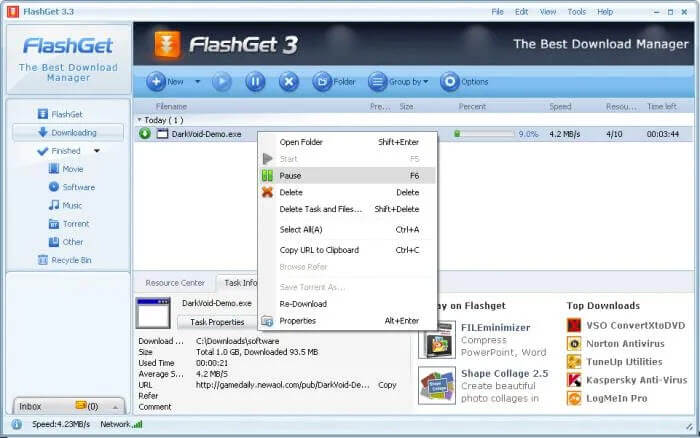Image resolution: width=700 pixels, height=438 pixels.
Task: Open the File menu
Action: tap(497, 12)
